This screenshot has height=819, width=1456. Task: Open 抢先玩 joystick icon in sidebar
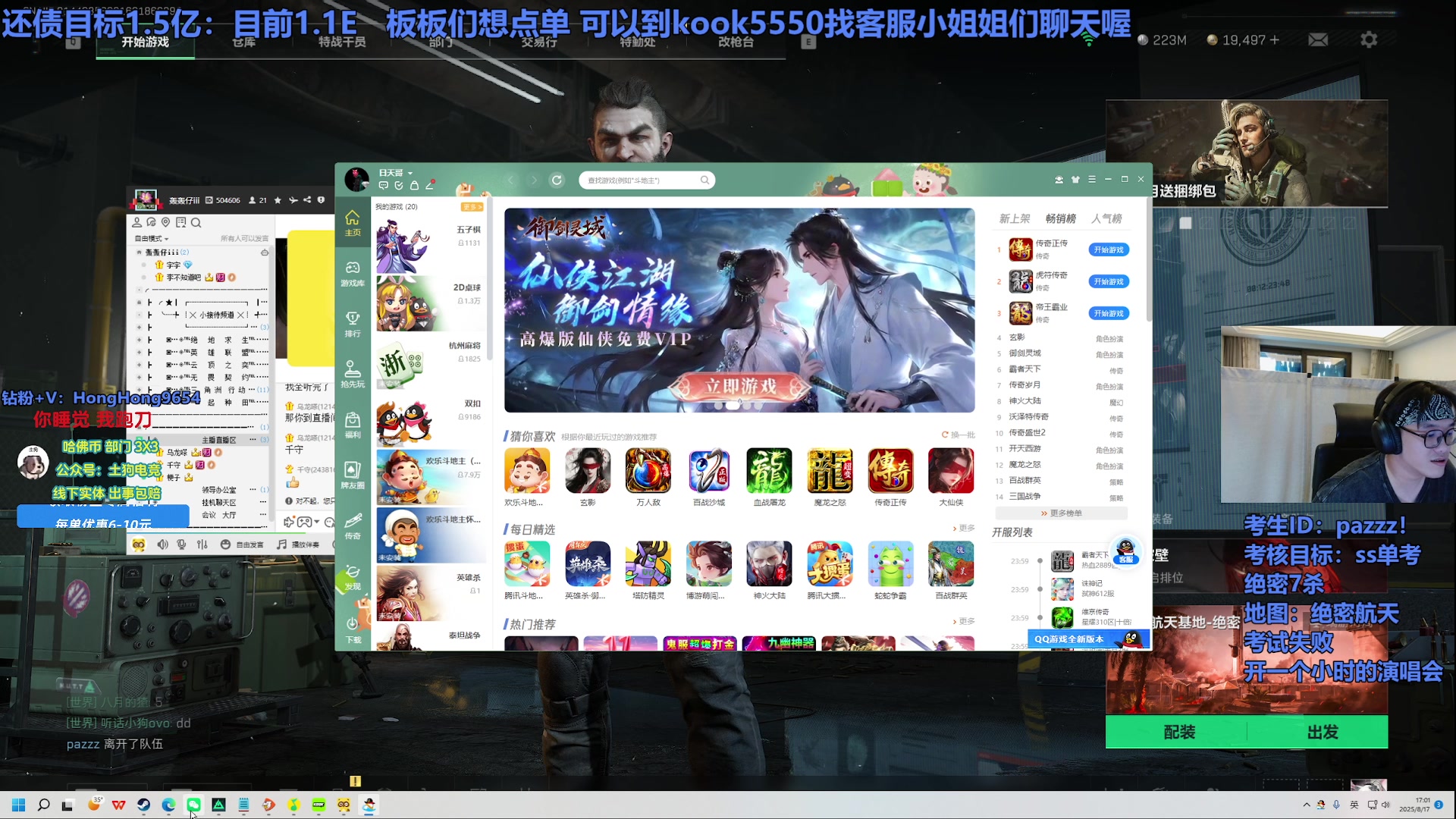tap(353, 375)
